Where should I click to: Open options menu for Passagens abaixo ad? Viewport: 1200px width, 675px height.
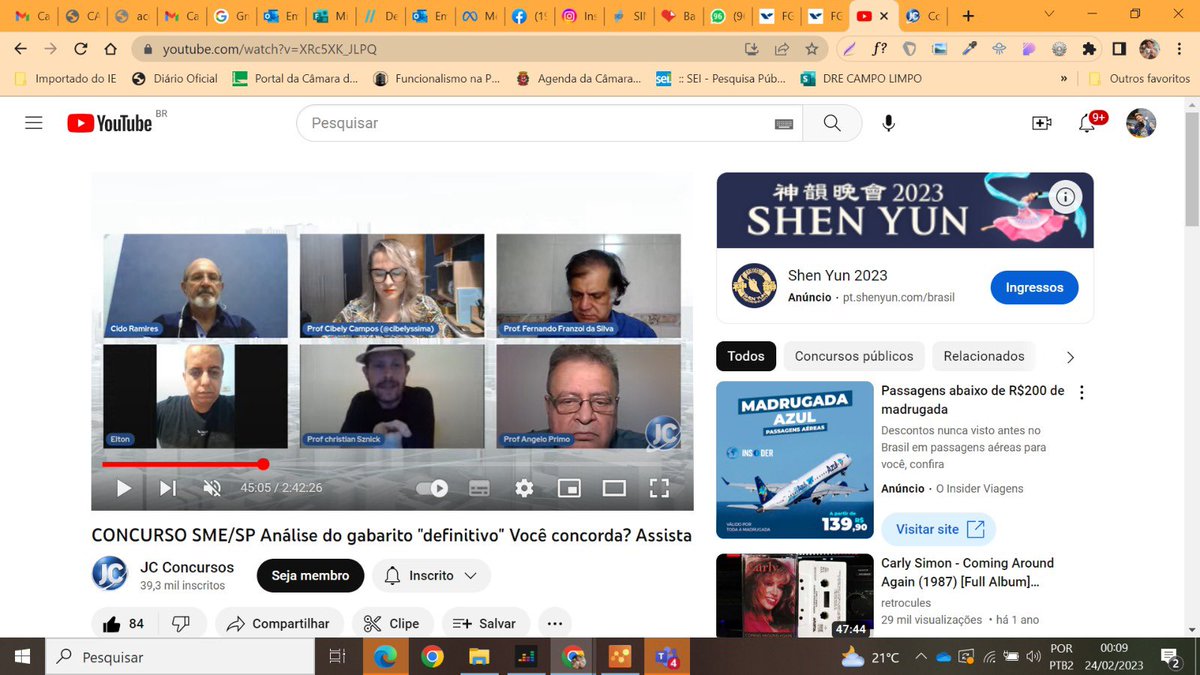tap(1081, 393)
